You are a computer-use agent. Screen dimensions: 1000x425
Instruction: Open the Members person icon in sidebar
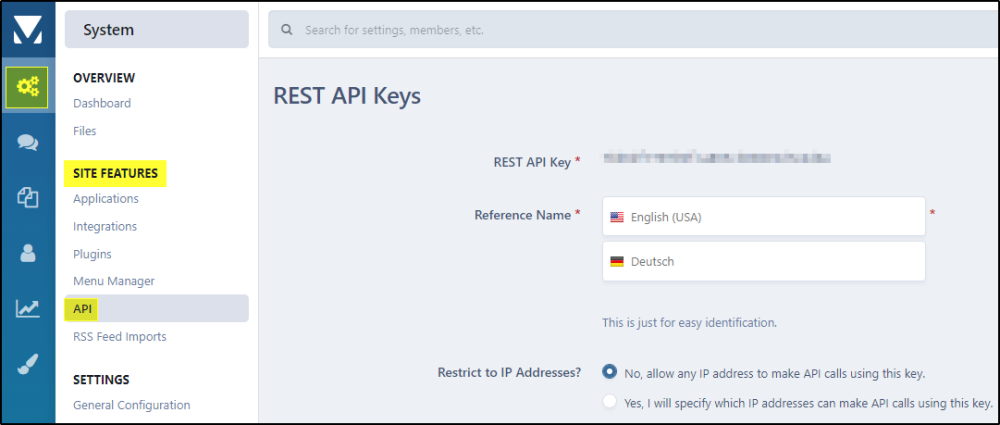click(x=27, y=253)
